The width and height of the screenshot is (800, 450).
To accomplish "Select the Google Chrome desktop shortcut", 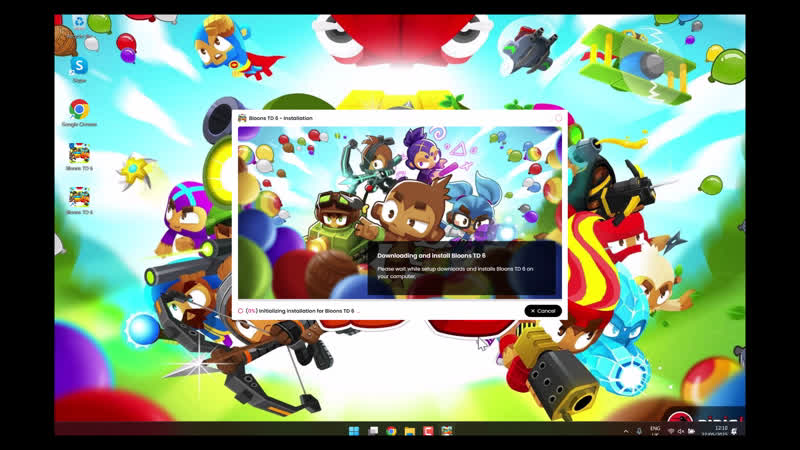I will (79, 113).
